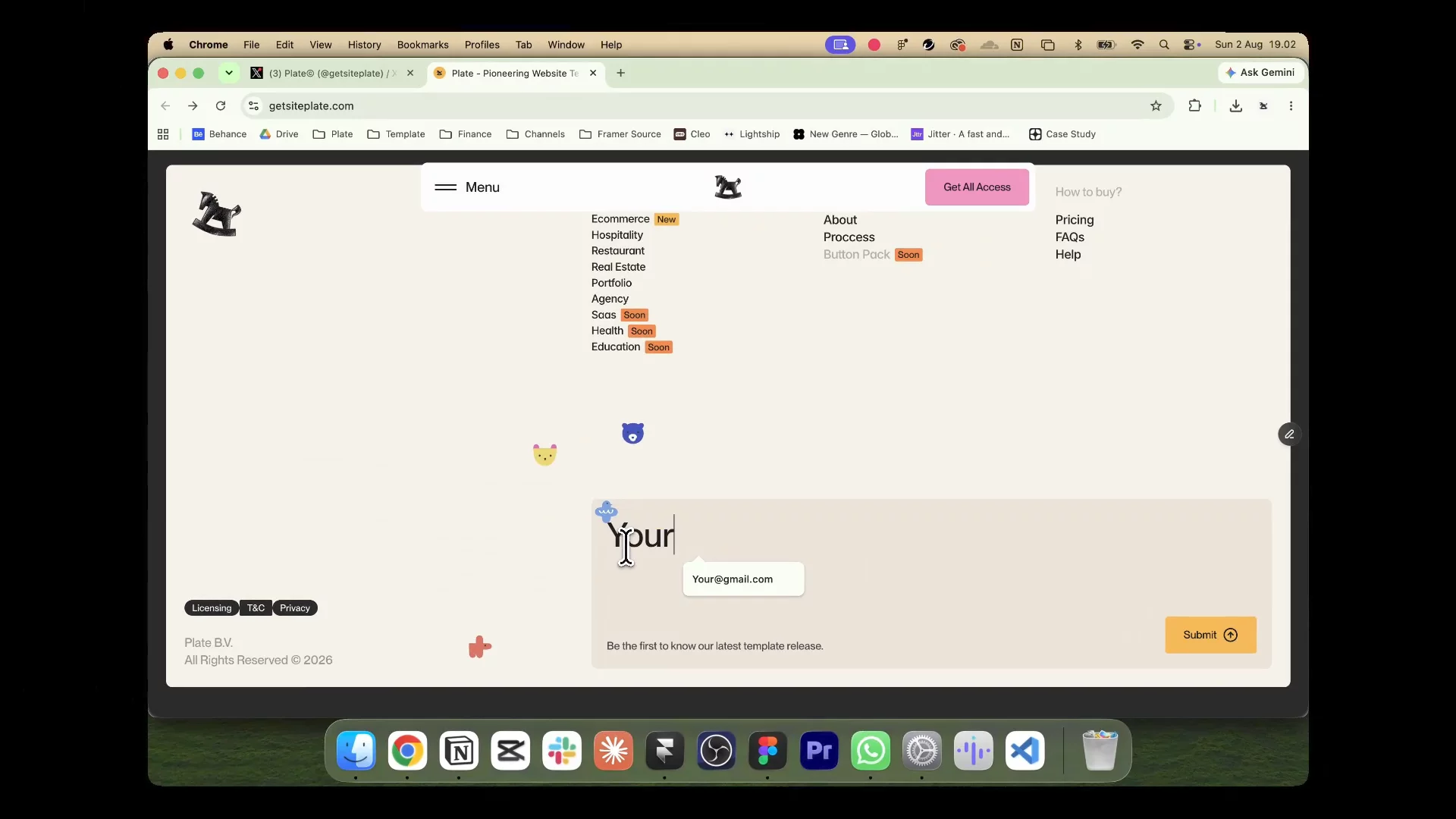Open the History menu
This screenshot has width=1456, height=819.
(364, 45)
